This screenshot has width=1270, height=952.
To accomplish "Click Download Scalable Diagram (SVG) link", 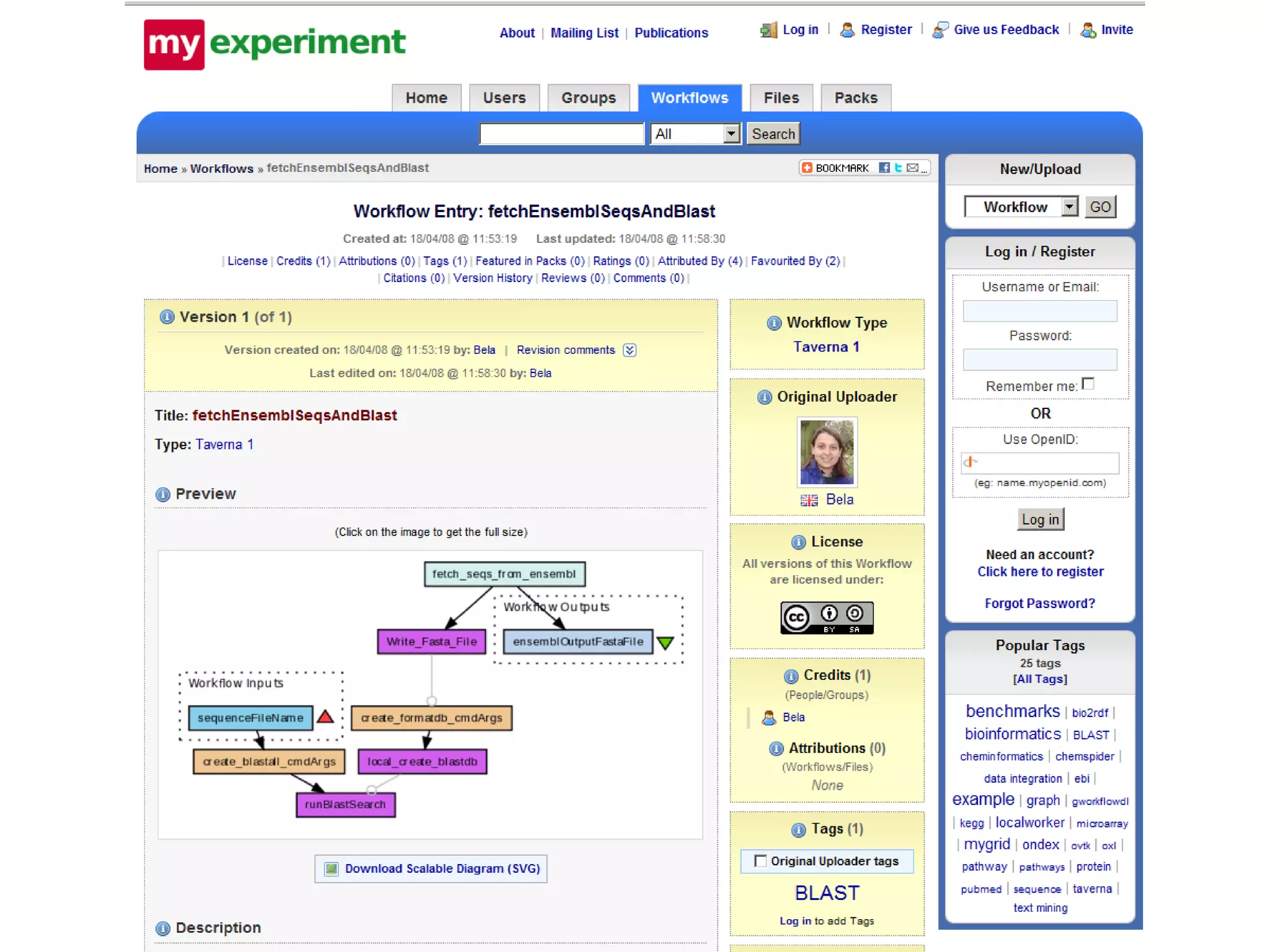I will (x=442, y=868).
